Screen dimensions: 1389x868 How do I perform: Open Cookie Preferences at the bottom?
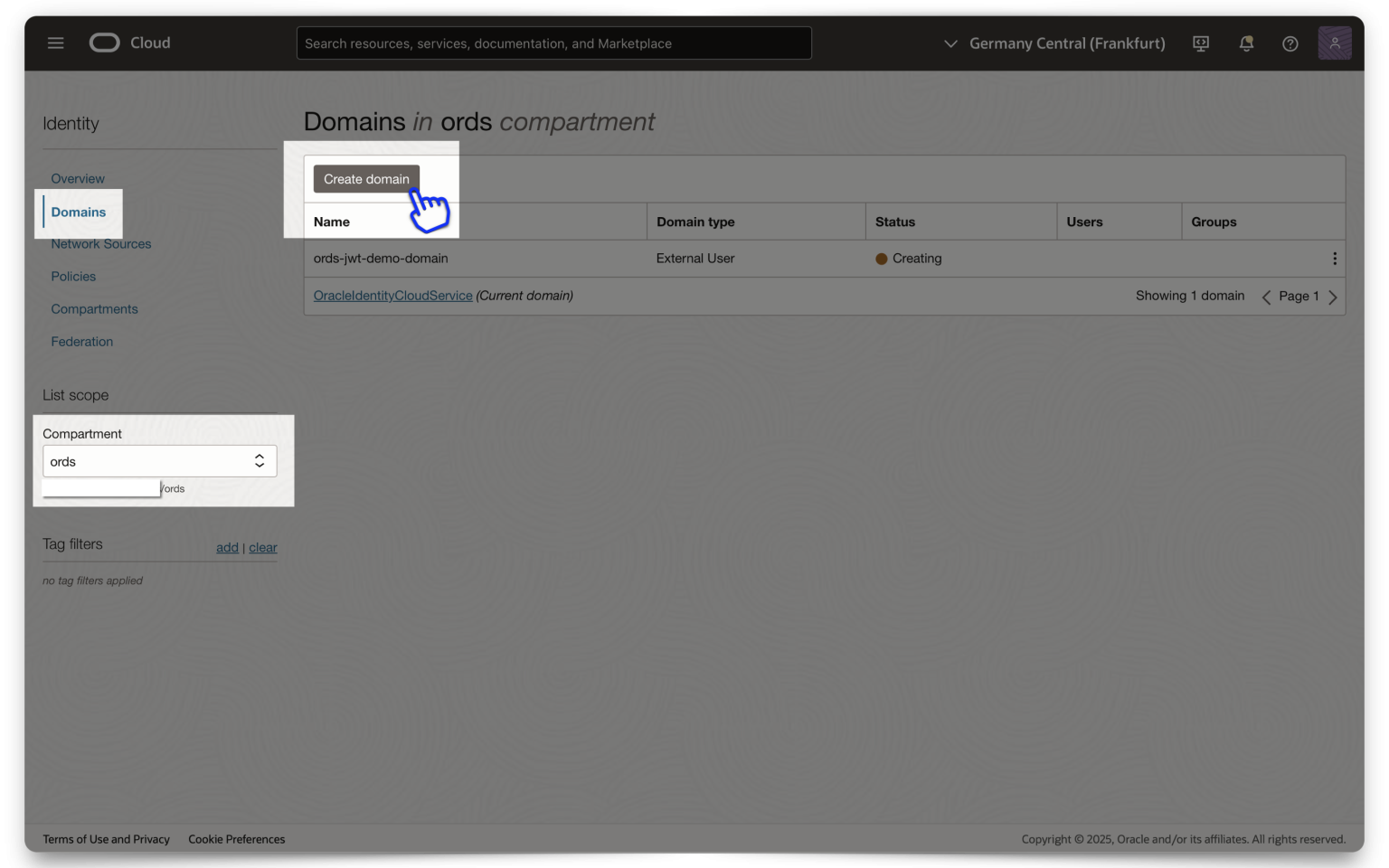[x=236, y=839]
